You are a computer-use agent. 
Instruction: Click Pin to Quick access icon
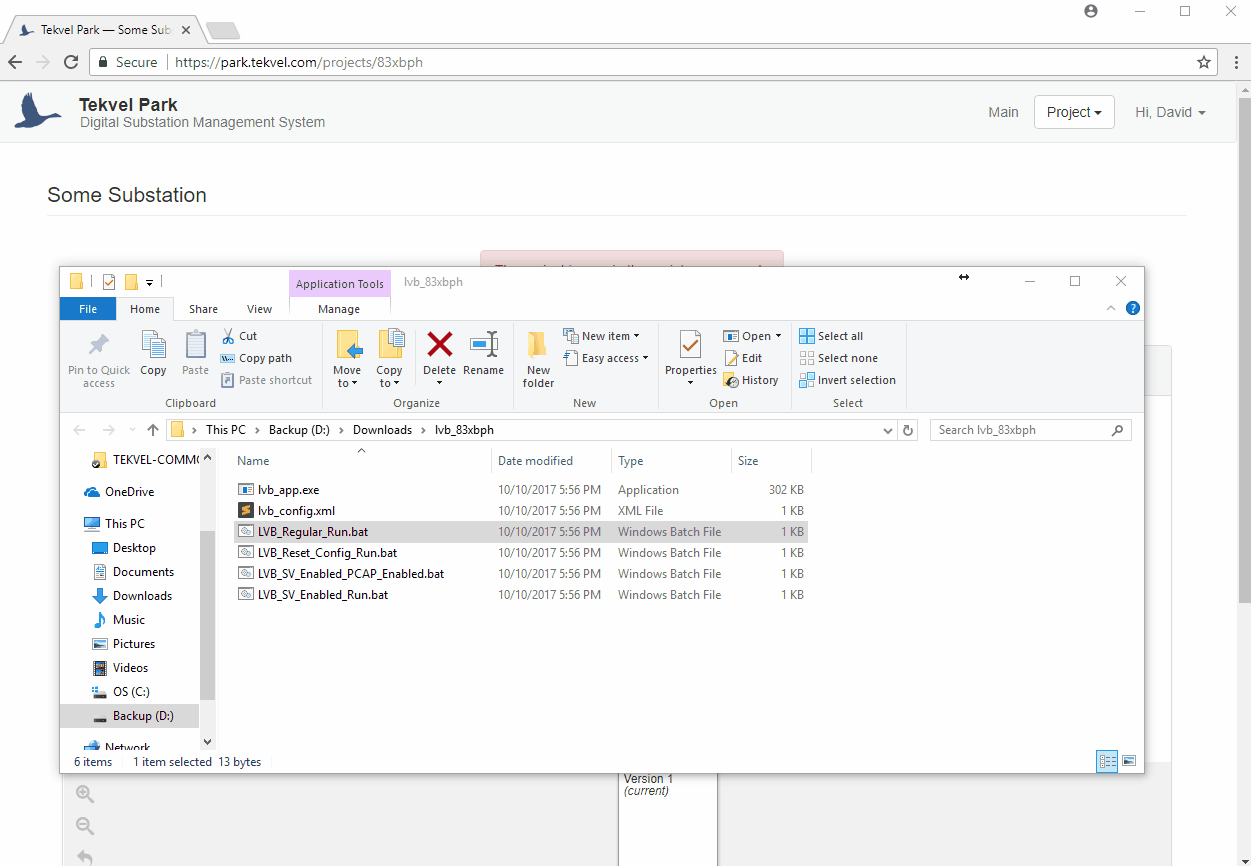click(x=98, y=346)
